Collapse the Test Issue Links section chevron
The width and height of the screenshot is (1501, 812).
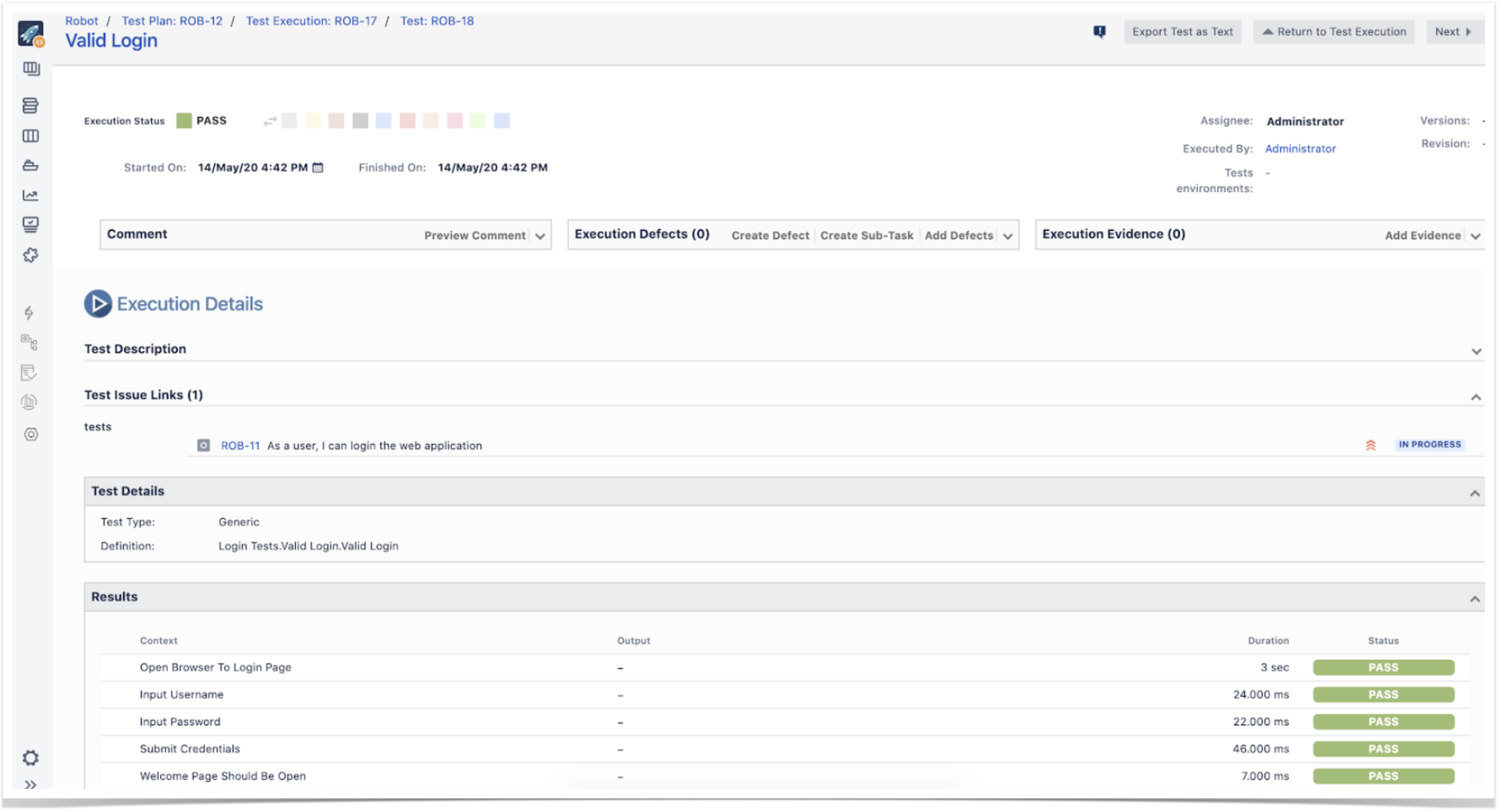pos(1476,398)
